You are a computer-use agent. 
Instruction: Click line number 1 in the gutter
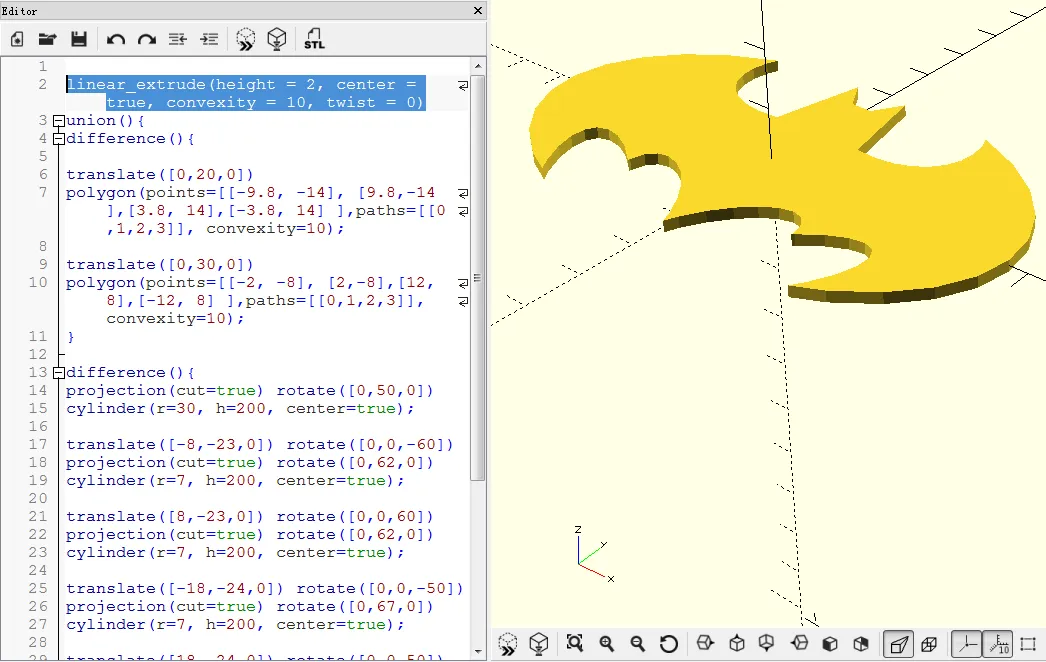point(43,67)
